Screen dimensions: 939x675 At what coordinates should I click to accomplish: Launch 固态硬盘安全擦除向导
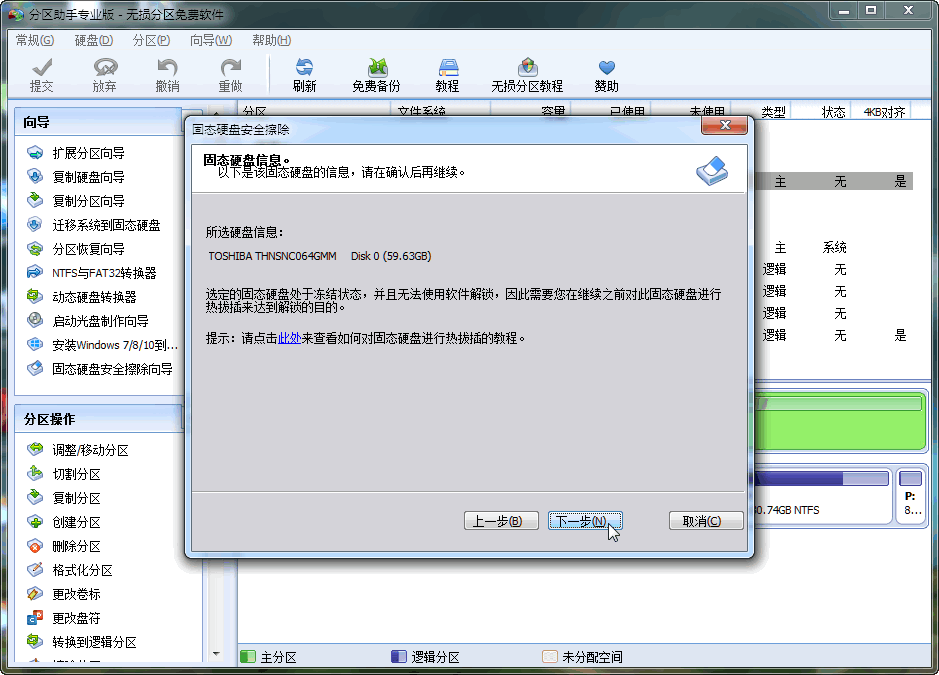[101, 369]
